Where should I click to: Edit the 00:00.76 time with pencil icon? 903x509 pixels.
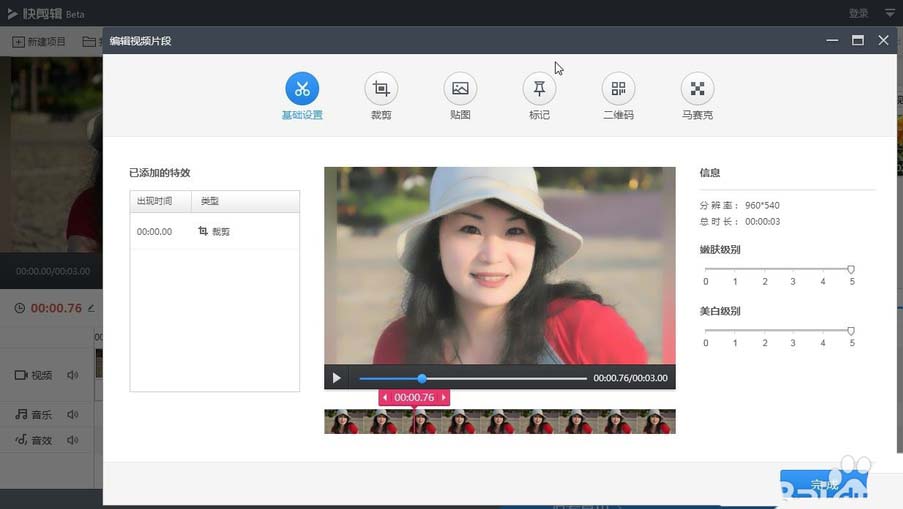click(91, 308)
